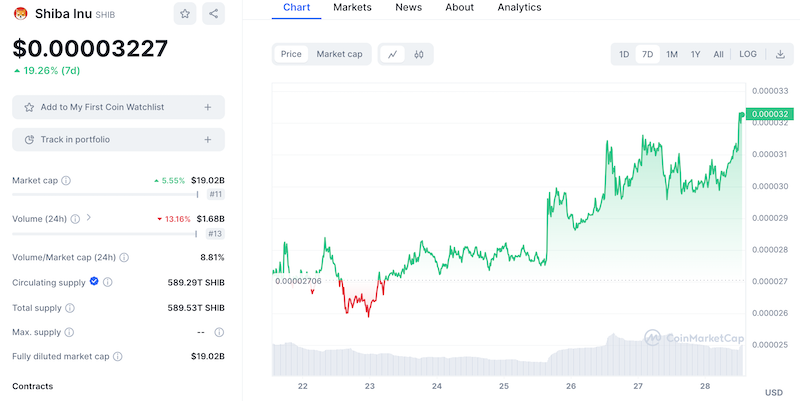The image size is (800, 401).
Task: Open the About tab
Action: [x=459, y=8]
